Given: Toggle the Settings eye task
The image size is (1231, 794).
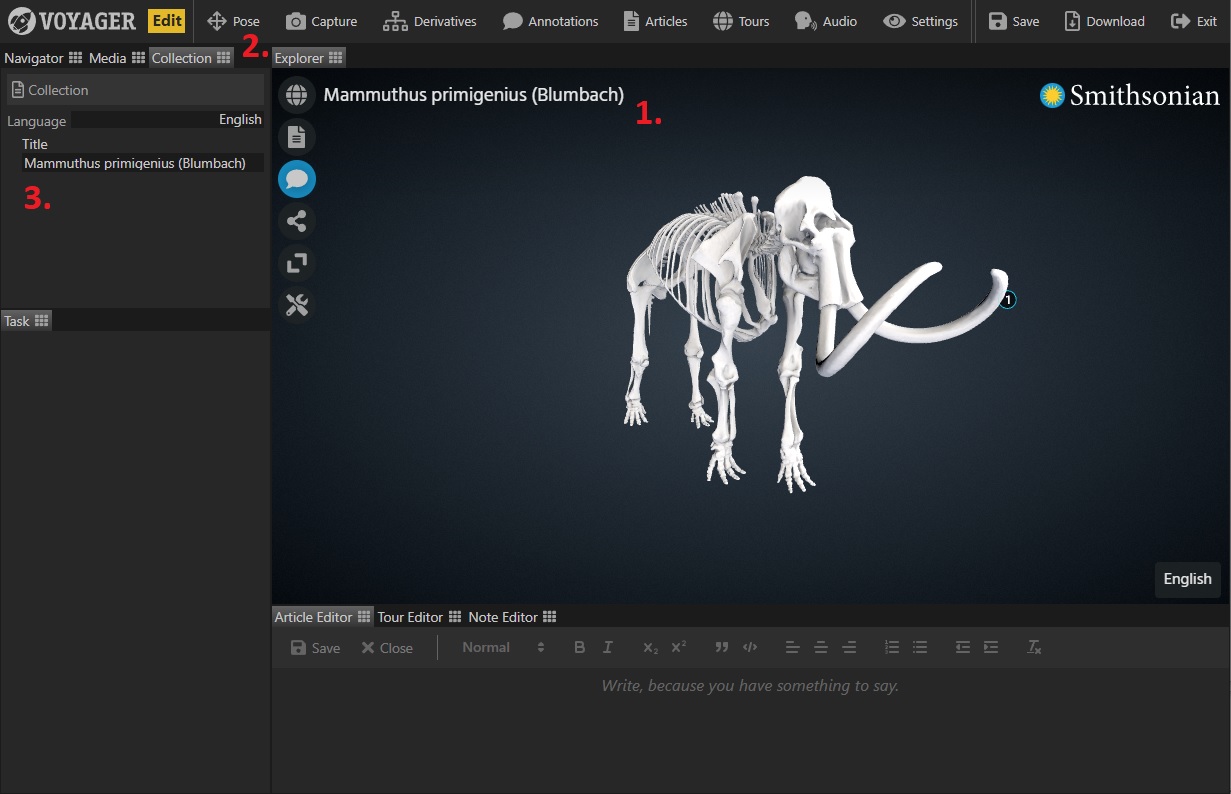Looking at the screenshot, I should tap(921, 21).
